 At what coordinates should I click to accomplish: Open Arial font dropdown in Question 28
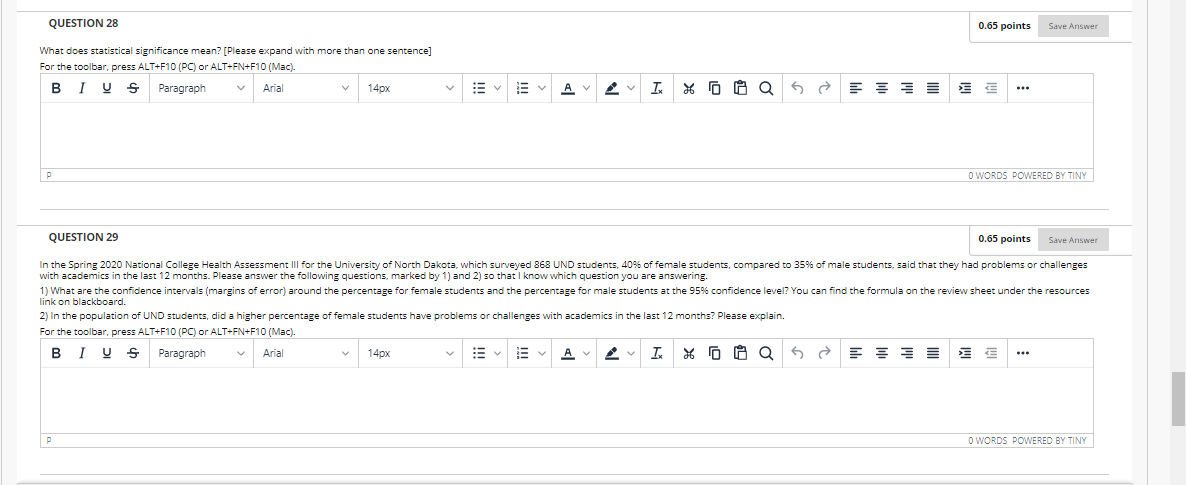pyautogui.click(x=306, y=89)
